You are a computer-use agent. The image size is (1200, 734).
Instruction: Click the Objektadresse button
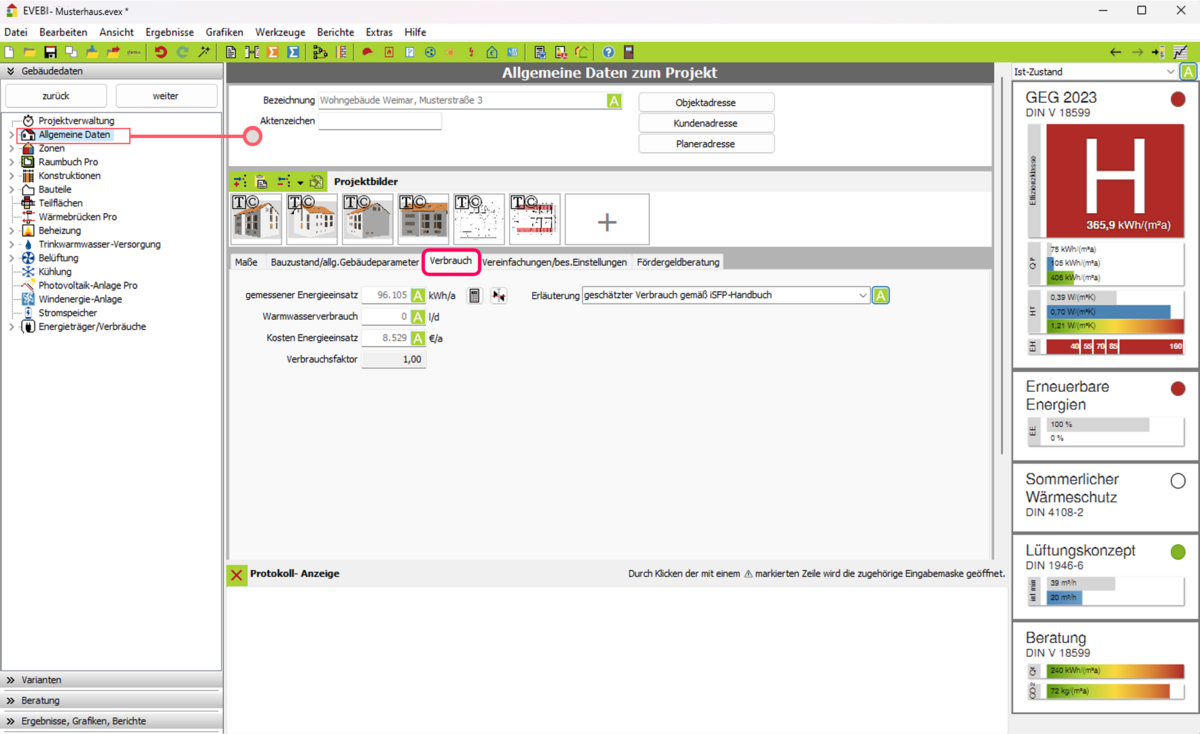pos(706,103)
